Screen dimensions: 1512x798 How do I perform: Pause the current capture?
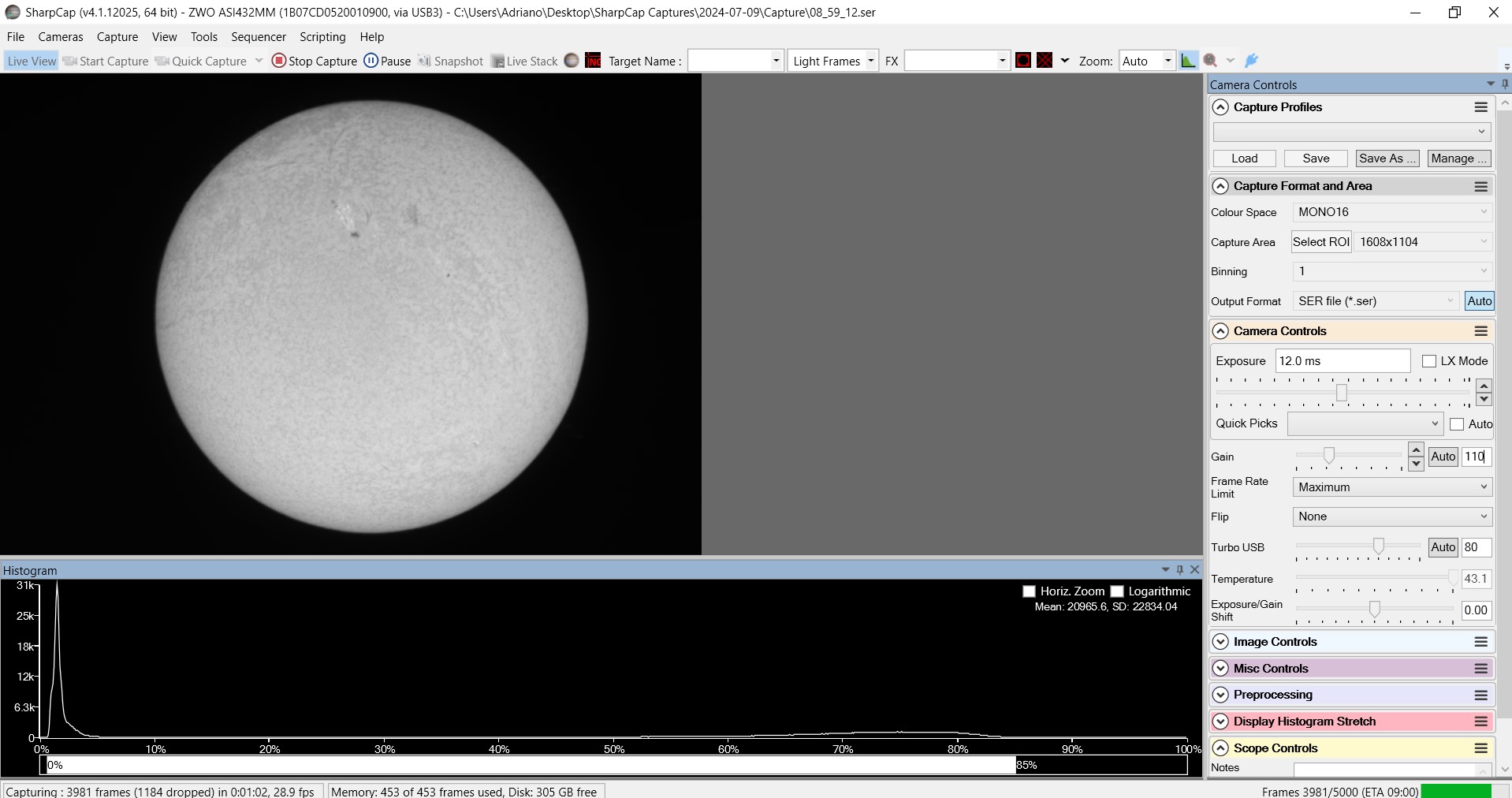coord(387,61)
